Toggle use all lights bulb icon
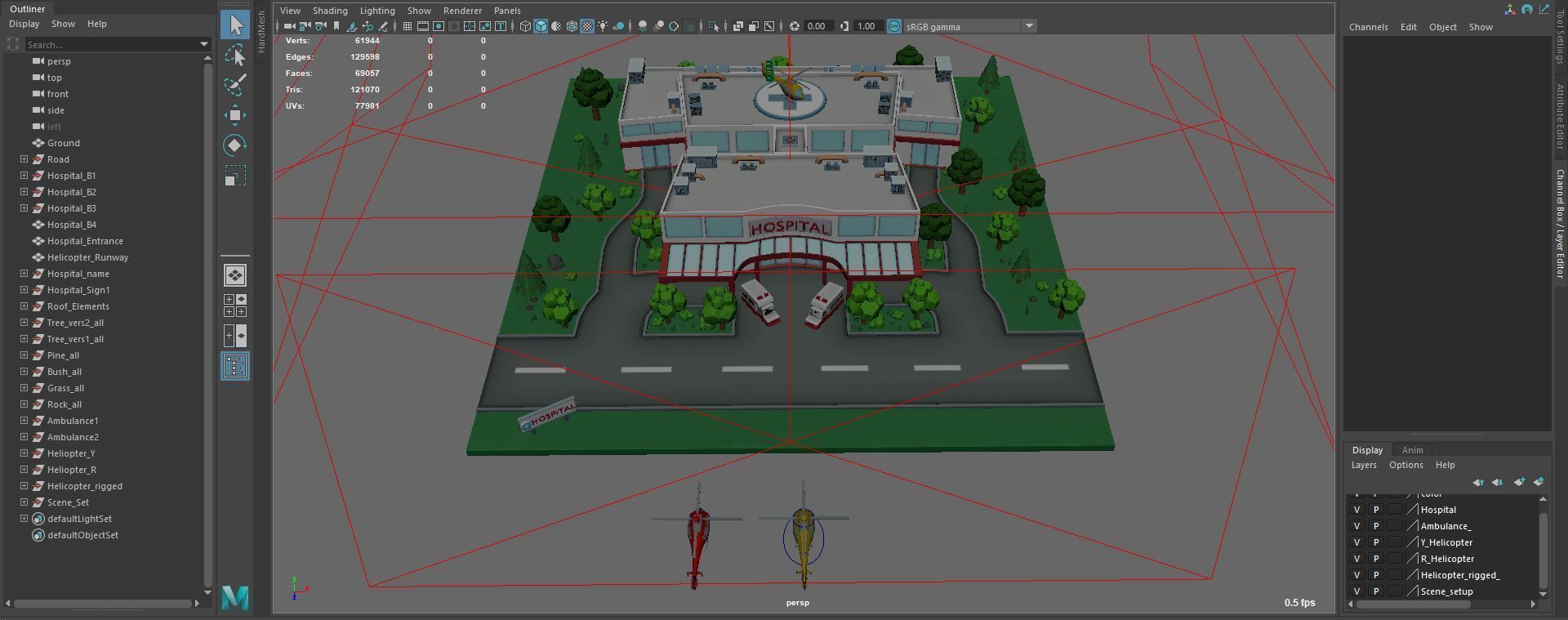This screenshot has width=1568, height=620. tap(603, 26)
